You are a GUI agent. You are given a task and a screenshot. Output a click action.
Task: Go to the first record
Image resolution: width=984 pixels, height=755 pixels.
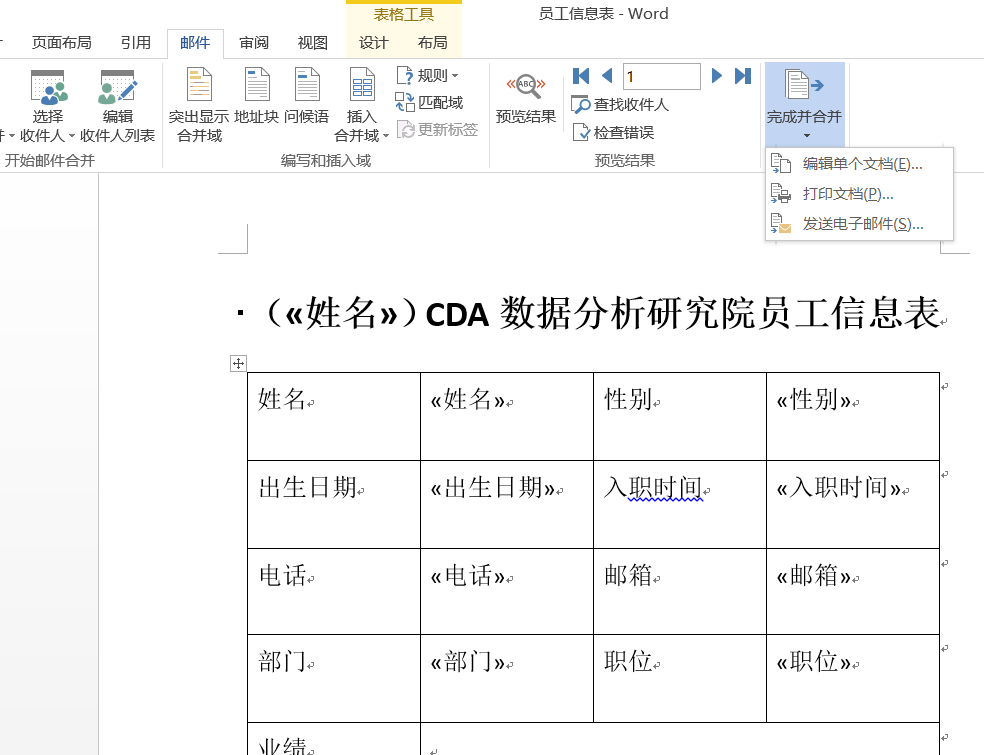coord(581,76)
